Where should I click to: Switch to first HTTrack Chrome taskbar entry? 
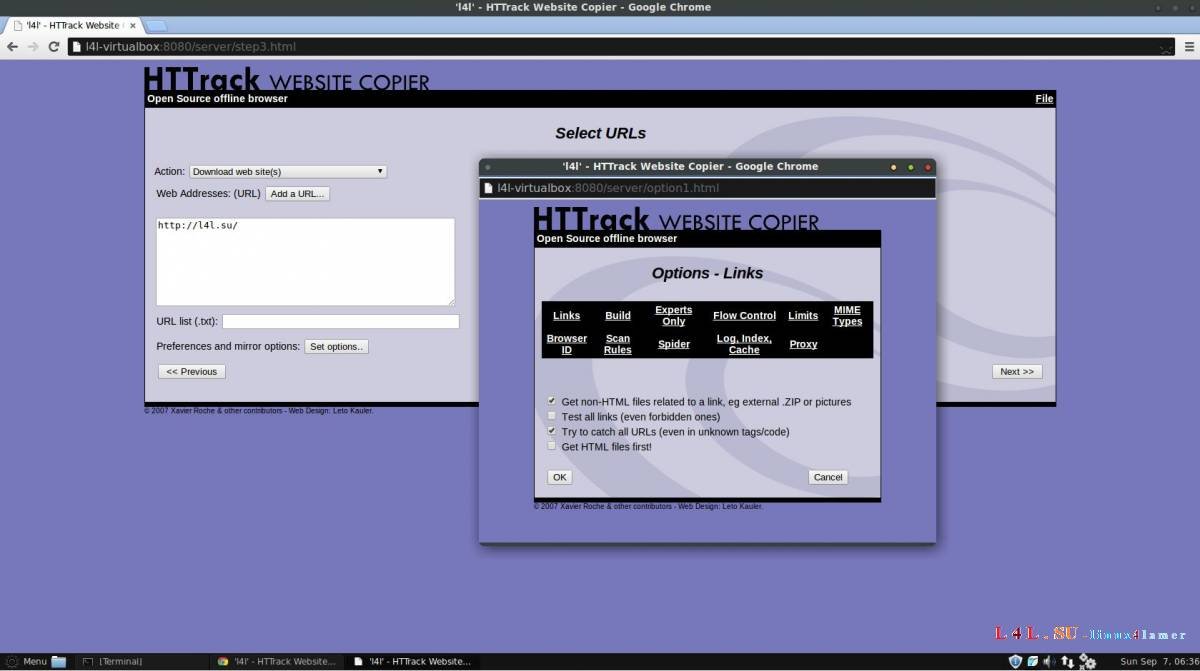click(x=278, y=661)
